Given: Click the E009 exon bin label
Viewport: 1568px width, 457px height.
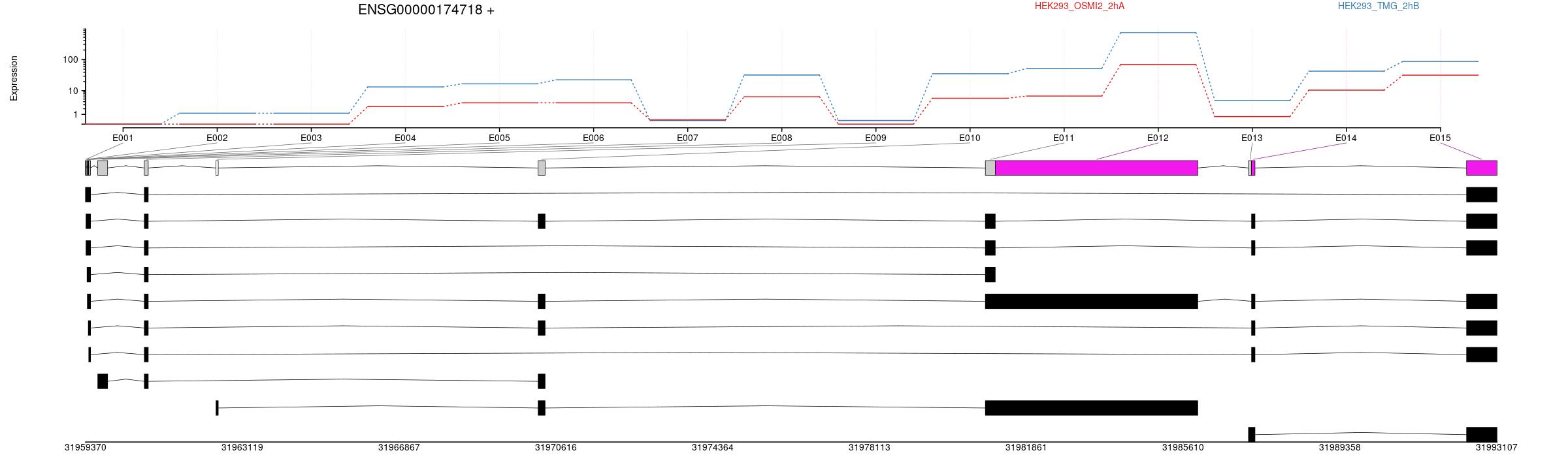Looking at the screenshot, I should pos(875,138).
